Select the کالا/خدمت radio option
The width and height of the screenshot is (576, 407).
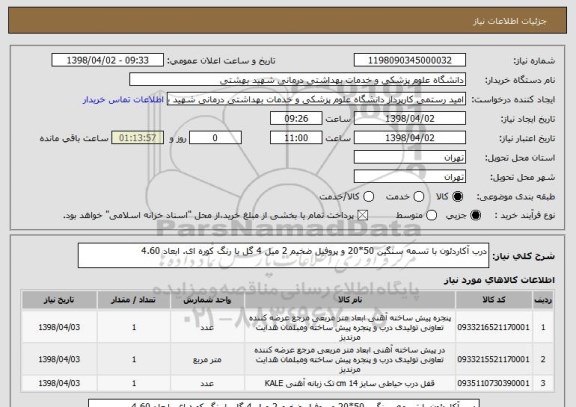click(x=368, y=197)
